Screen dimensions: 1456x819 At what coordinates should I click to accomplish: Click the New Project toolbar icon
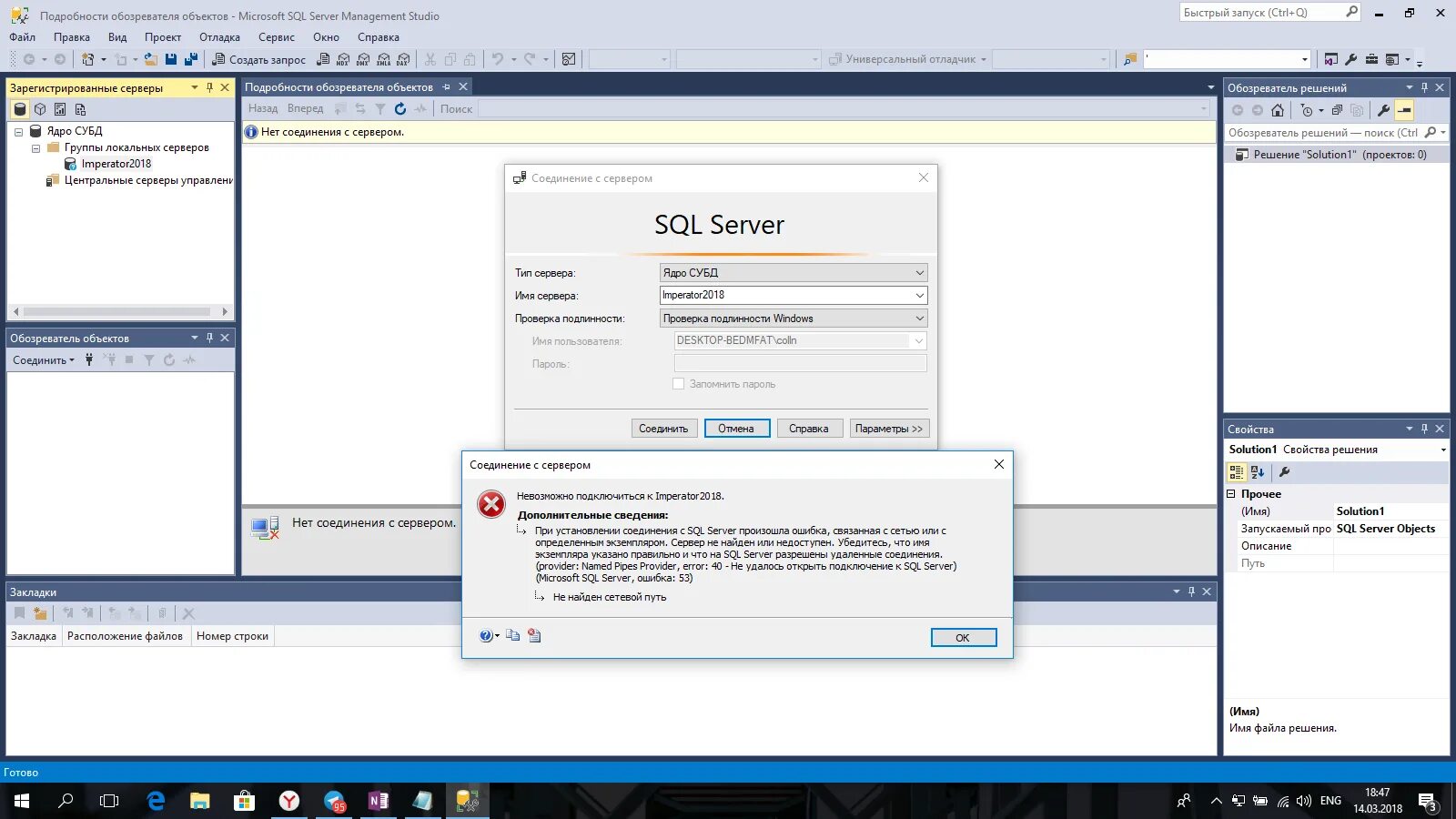(x=88, y=59)
